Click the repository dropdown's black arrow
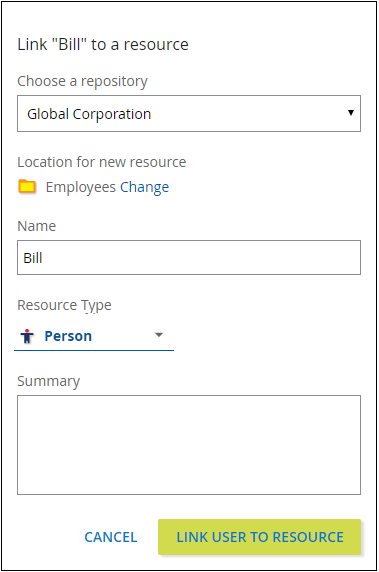This screenshot has width=379, height=572. pyautogui.click(x=351, y=113)
